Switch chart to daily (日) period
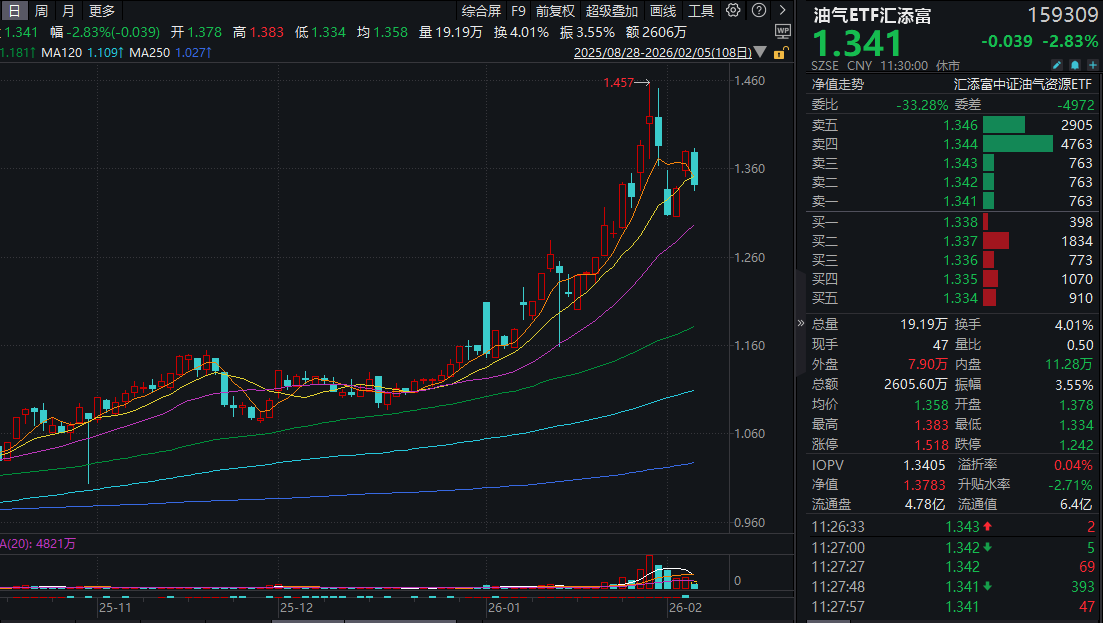Screen dimensions: 1103x623 (x=15, y=11)
